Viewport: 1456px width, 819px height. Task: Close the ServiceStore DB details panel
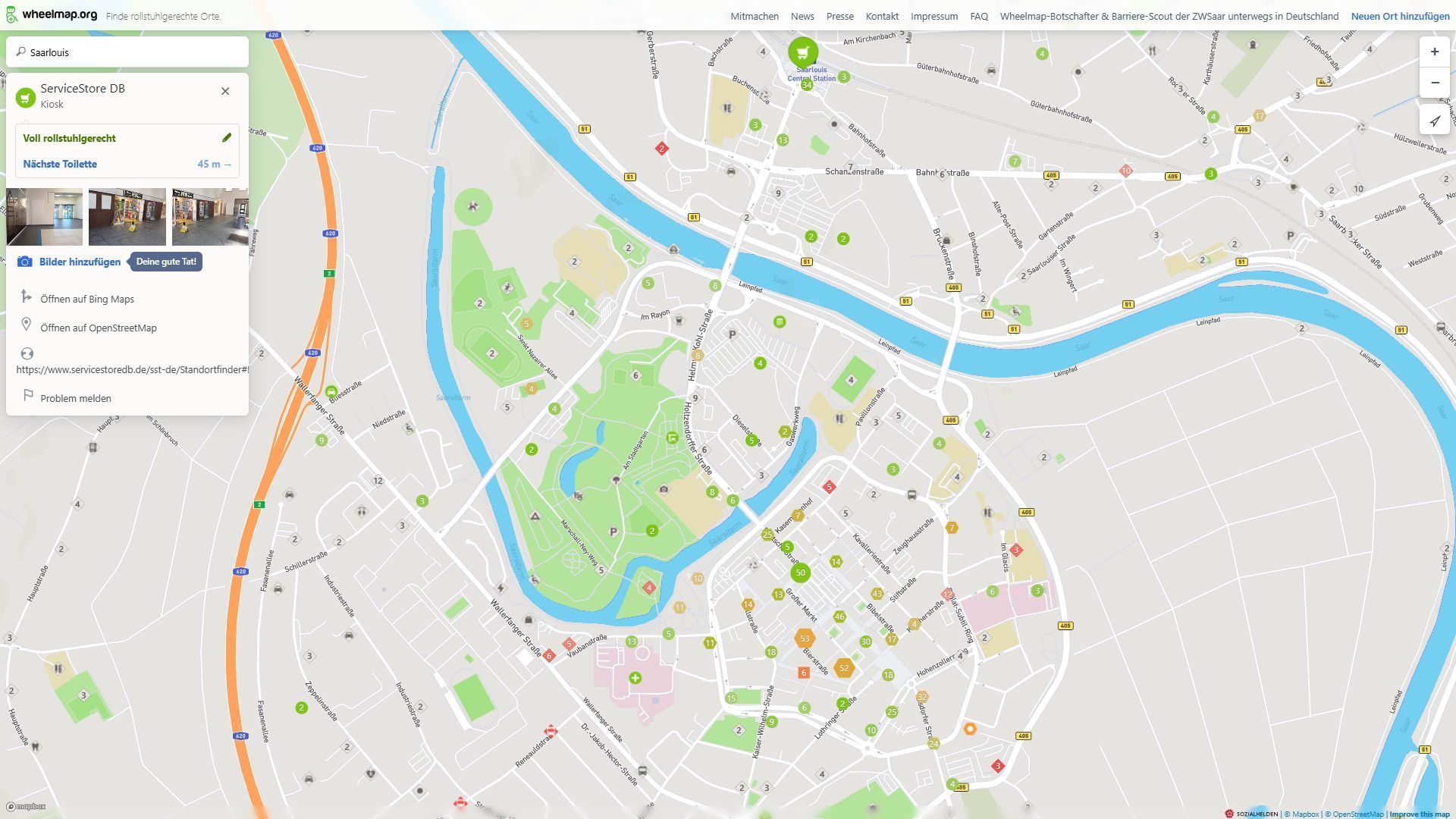coord(225,91)
